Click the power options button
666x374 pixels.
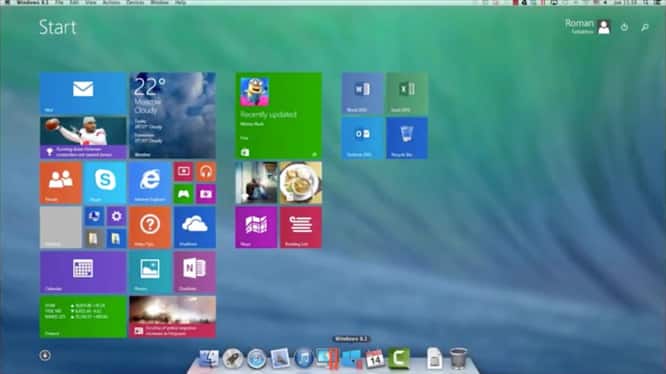point(624,27)
